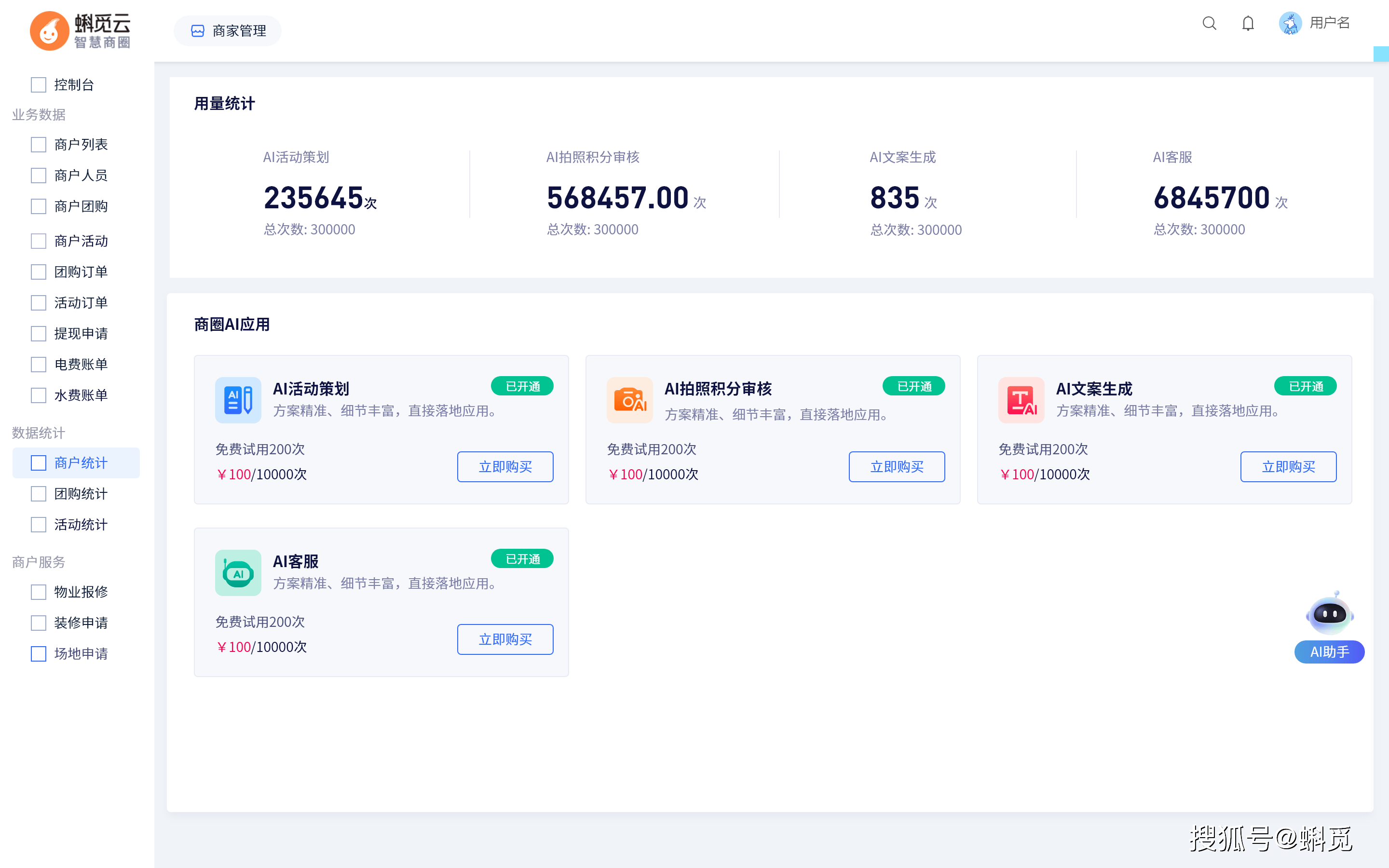1389x868 pixels.
Task: Select the highlighted 商户统计 item
Action: click(76, 463)
